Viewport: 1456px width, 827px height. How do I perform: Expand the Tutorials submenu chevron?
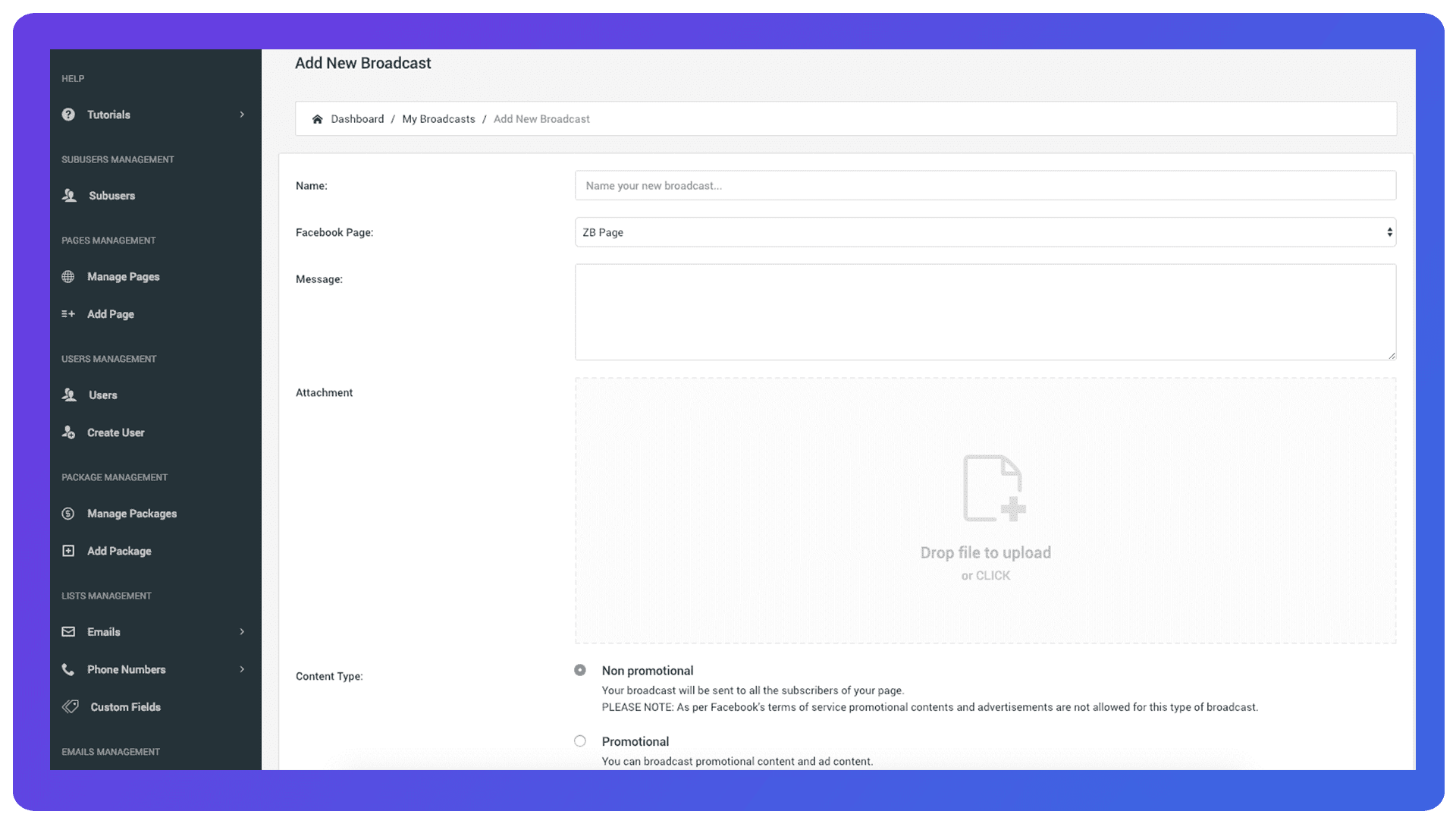tap(242, 115)
